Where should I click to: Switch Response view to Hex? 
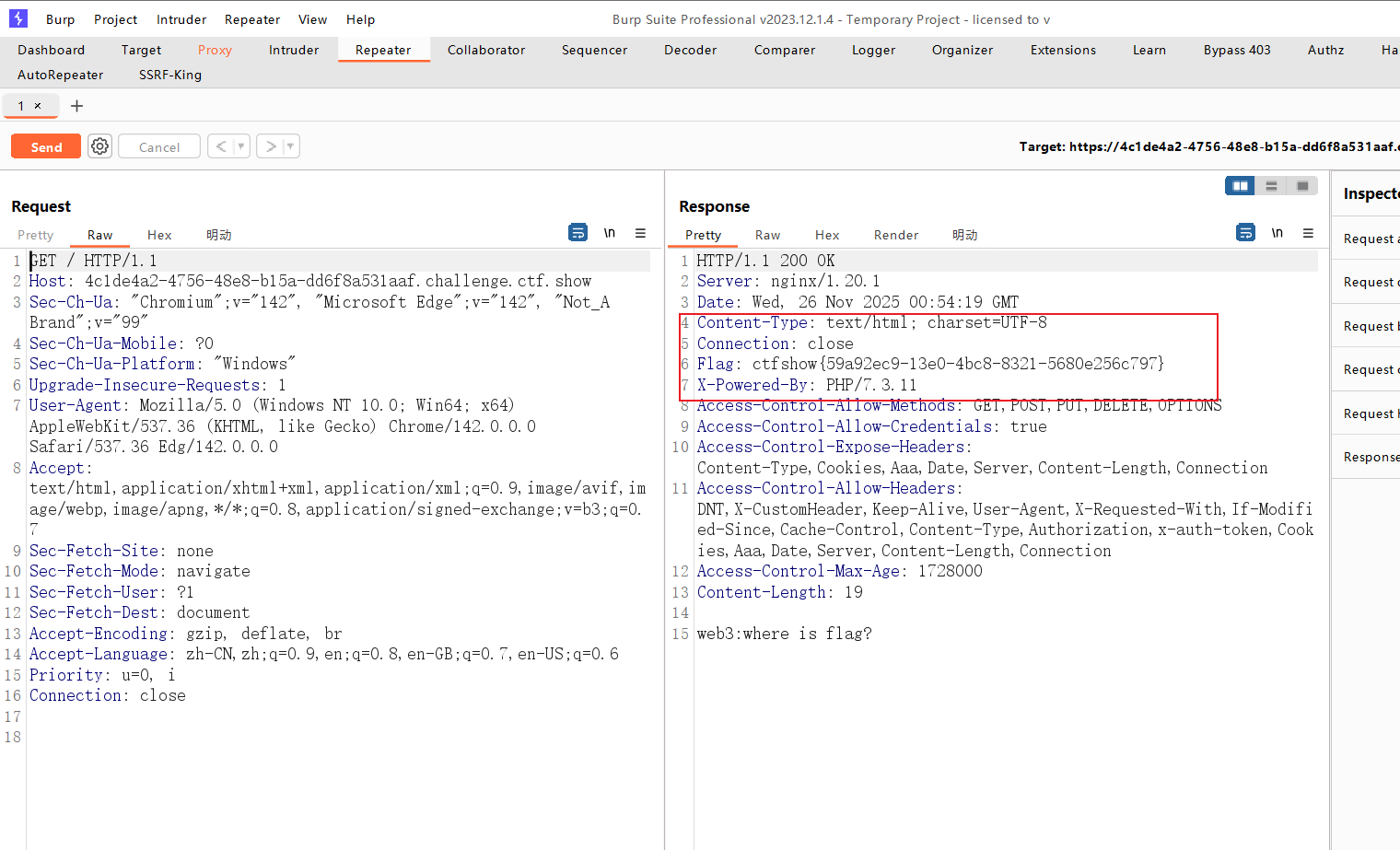click(827, 235)
